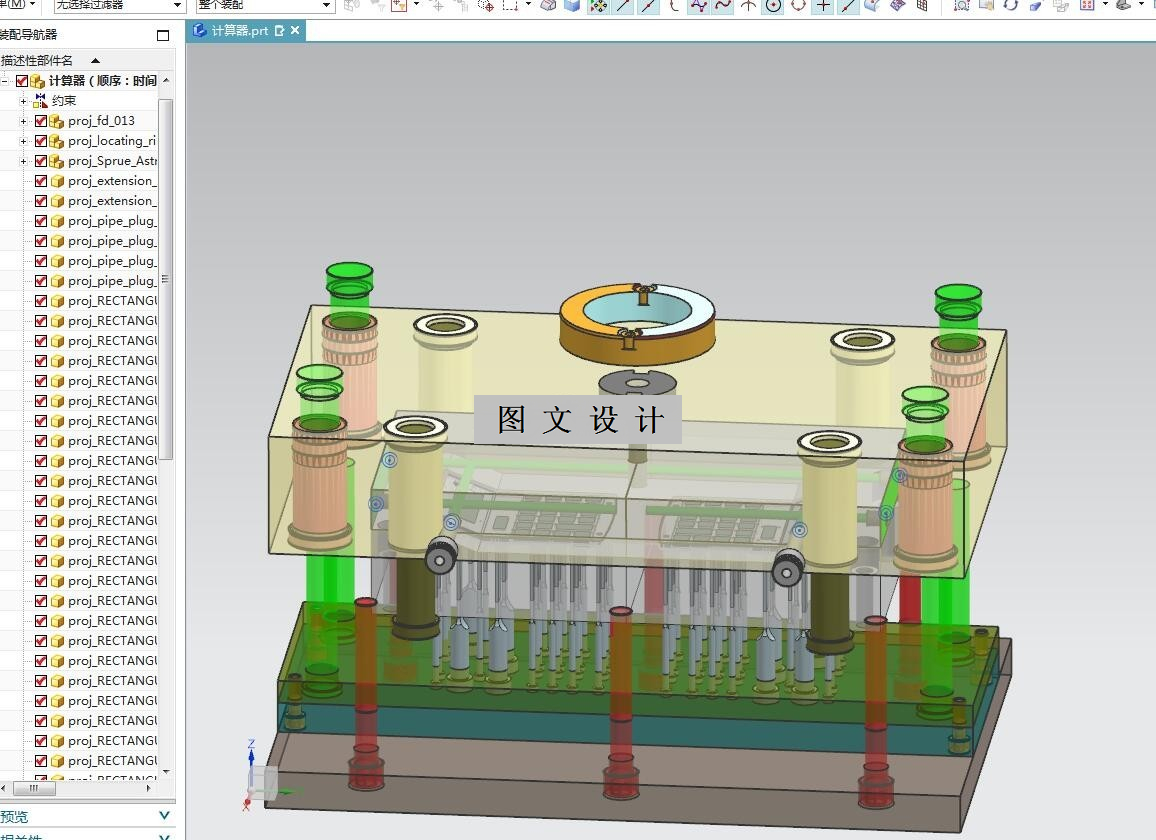Click navigator horizontal scrollbar right arrow
This screenshot has width=1156, height=840.
pyautogui.click(x=150, y=788)
